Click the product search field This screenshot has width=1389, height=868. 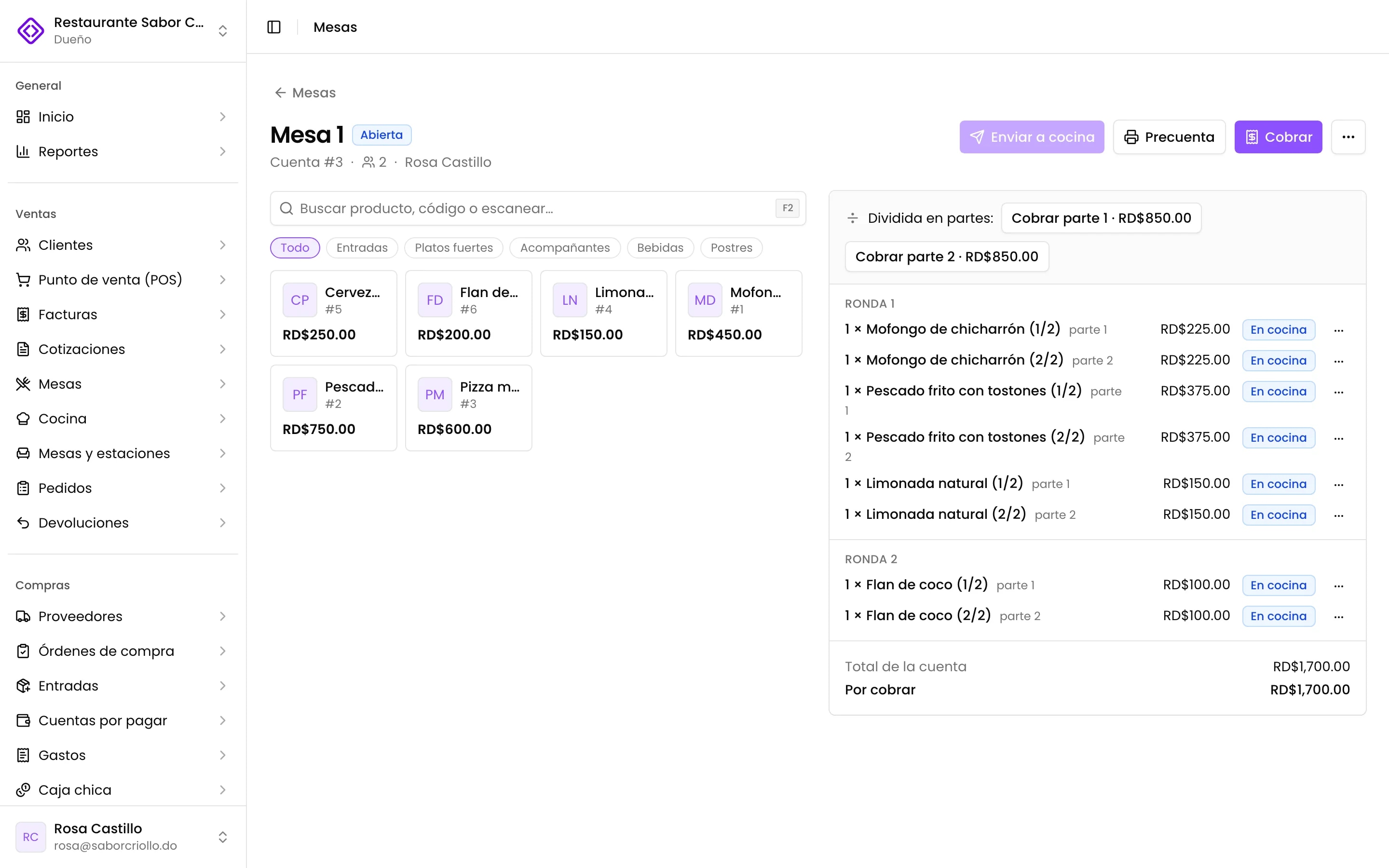pos(538,208)
